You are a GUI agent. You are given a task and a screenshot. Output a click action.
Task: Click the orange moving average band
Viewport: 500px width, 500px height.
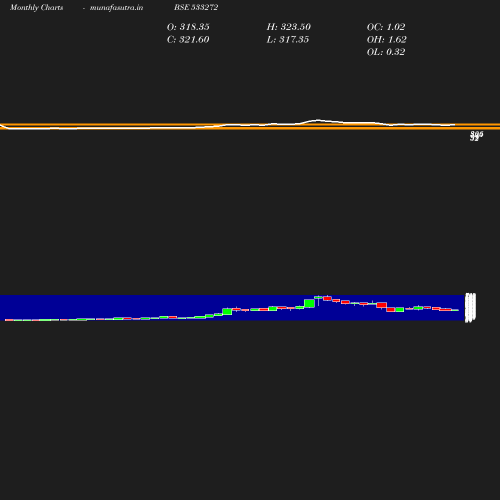(250, 126)
